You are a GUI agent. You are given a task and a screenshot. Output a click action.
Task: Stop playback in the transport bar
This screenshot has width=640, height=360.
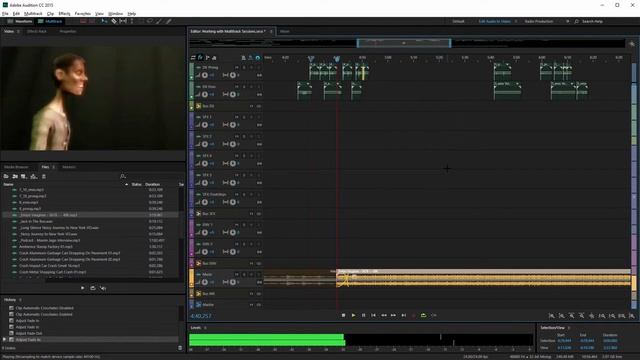(x=343, y=315)
